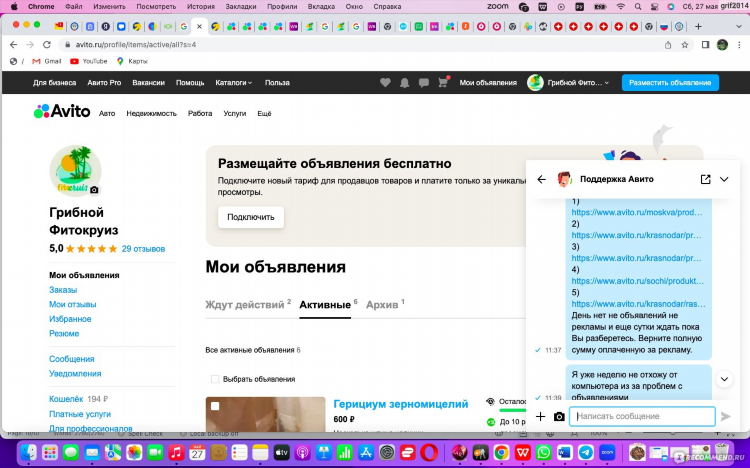Screen dimensions: 750x468
Task: Open the История menu in menu bar
Action: tap(201, 7)
